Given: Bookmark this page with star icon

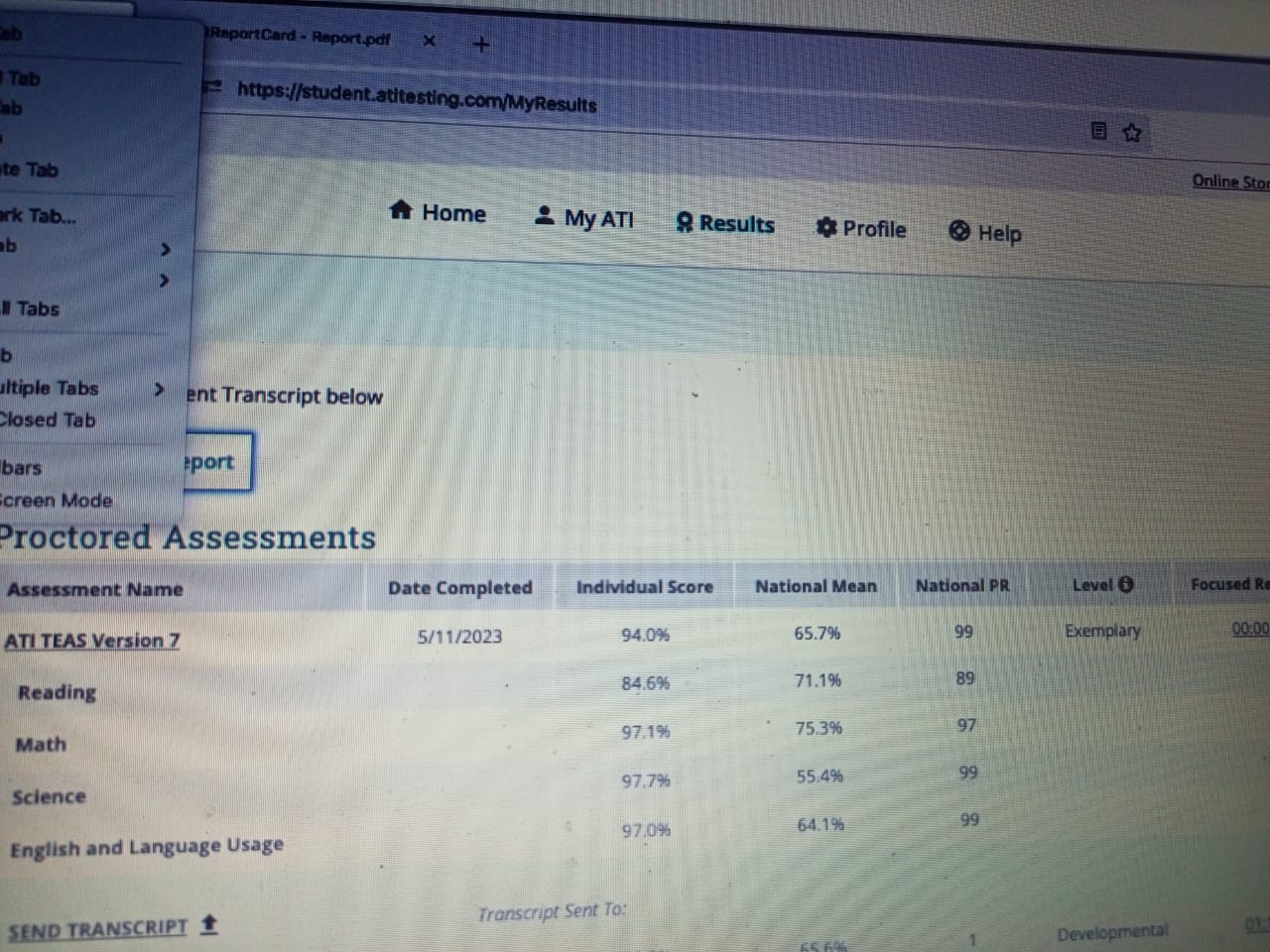Looking at the screenshot, I should pos(1132,133).
